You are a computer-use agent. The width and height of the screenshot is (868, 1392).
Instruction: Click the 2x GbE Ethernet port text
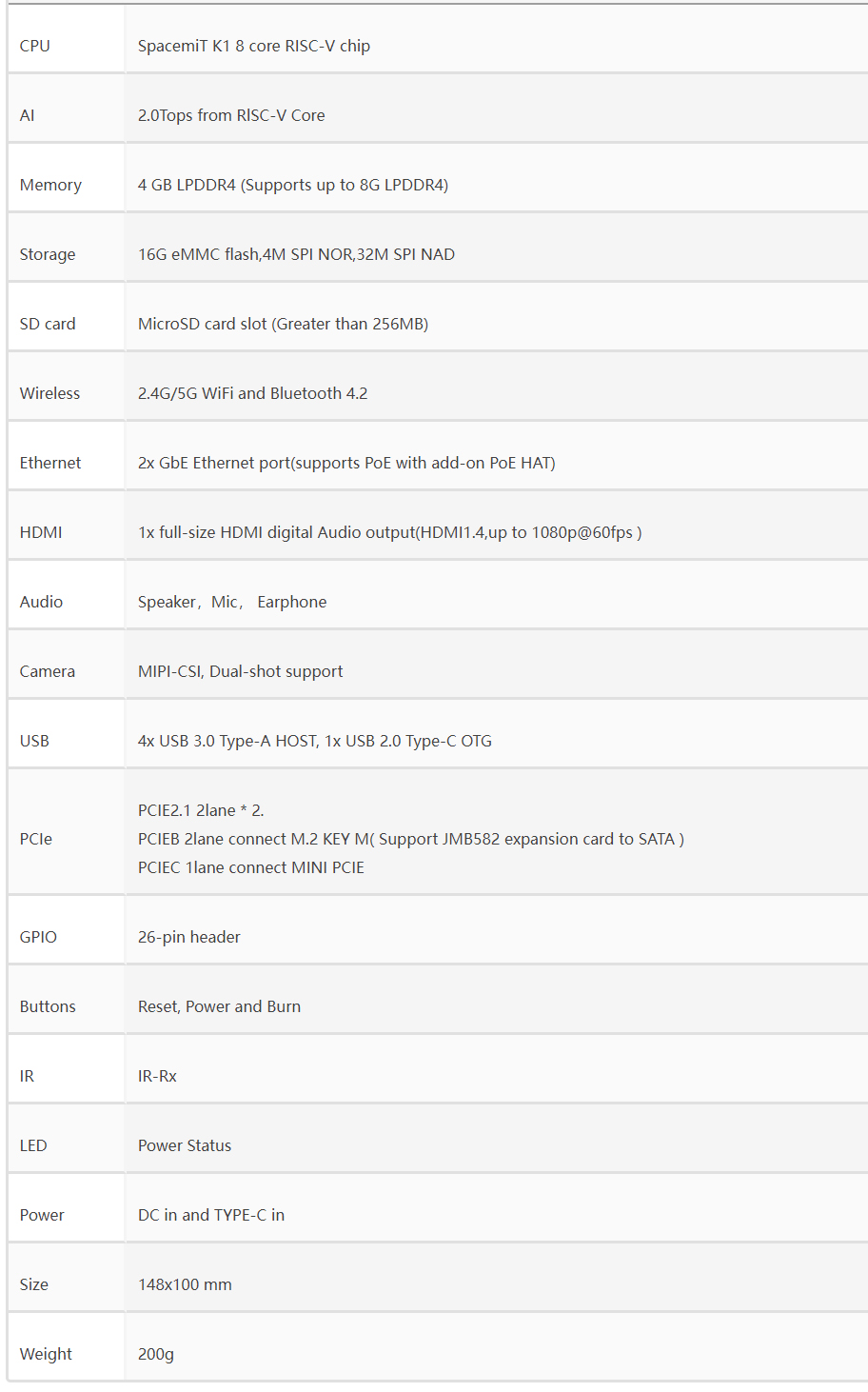click(346, 463)
